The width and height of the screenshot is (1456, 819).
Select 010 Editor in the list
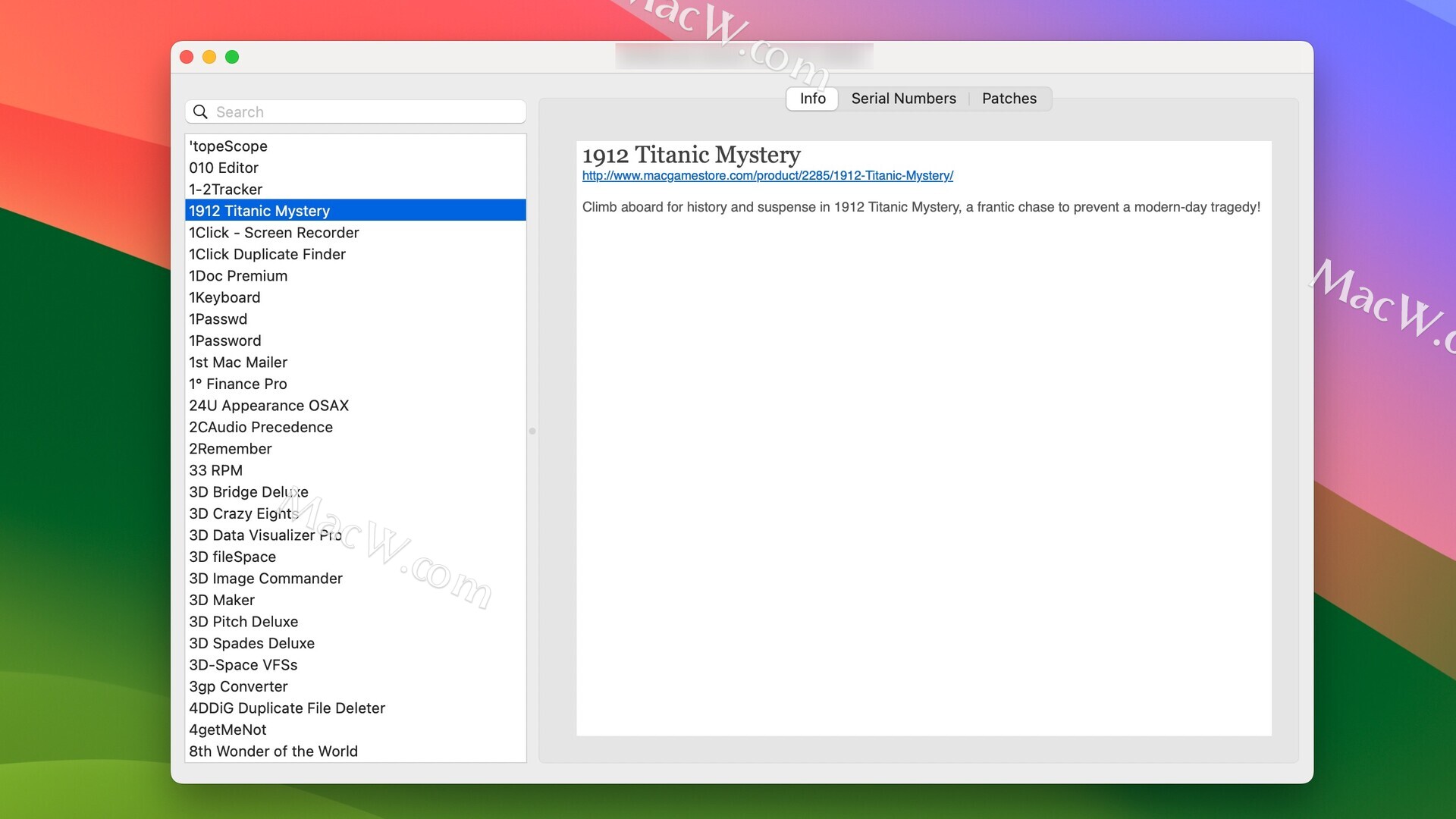click(x=356, y=168)
